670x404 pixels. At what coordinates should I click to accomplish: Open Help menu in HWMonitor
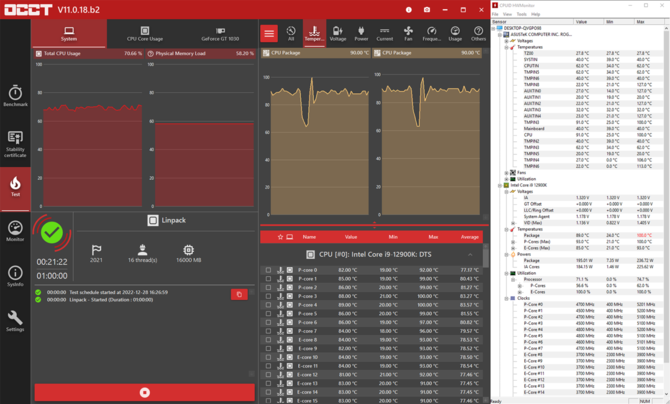[535, 14]
